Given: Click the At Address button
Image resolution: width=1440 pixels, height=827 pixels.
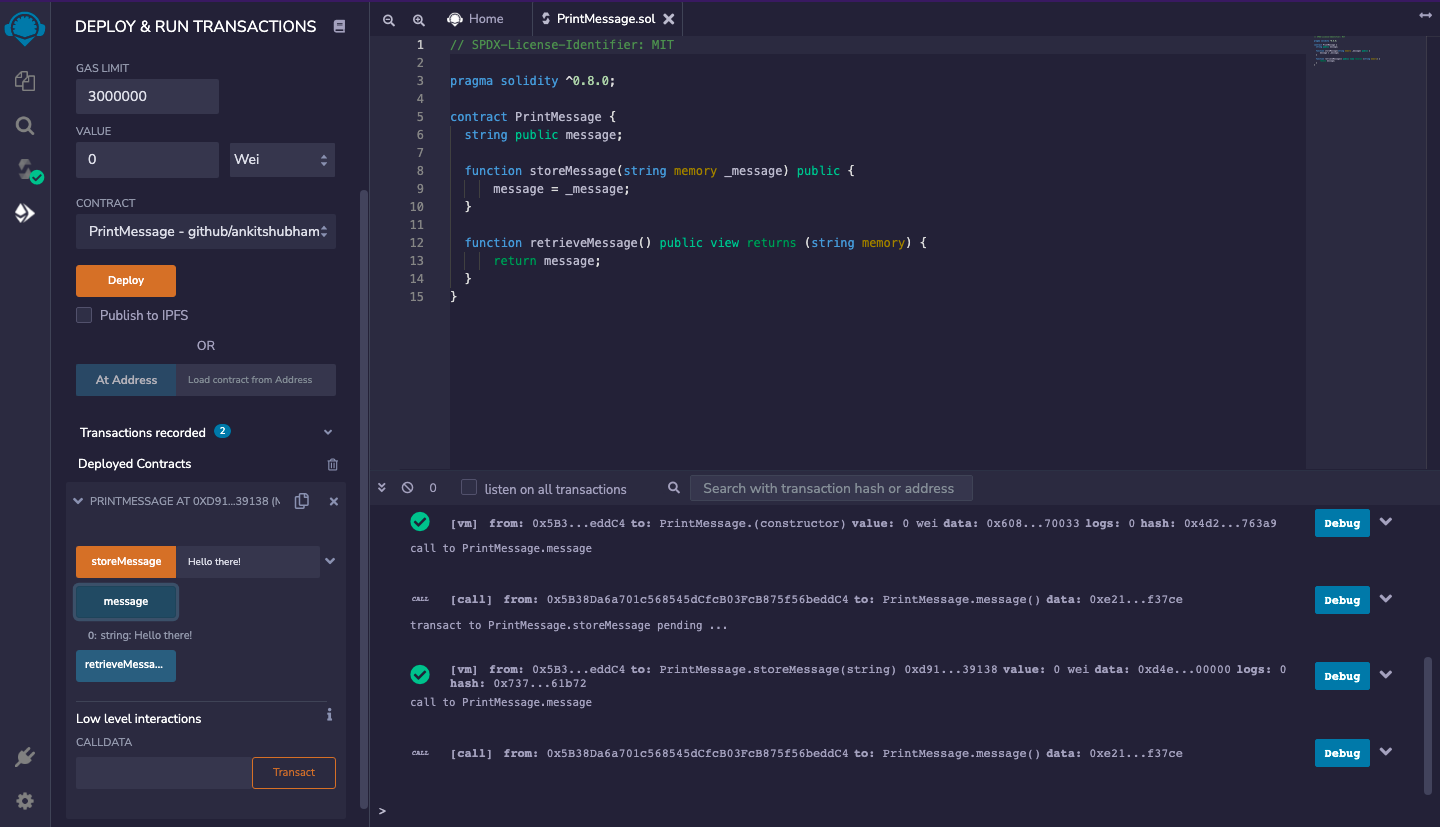Looking at the screenshot, I should coord(126,380).
